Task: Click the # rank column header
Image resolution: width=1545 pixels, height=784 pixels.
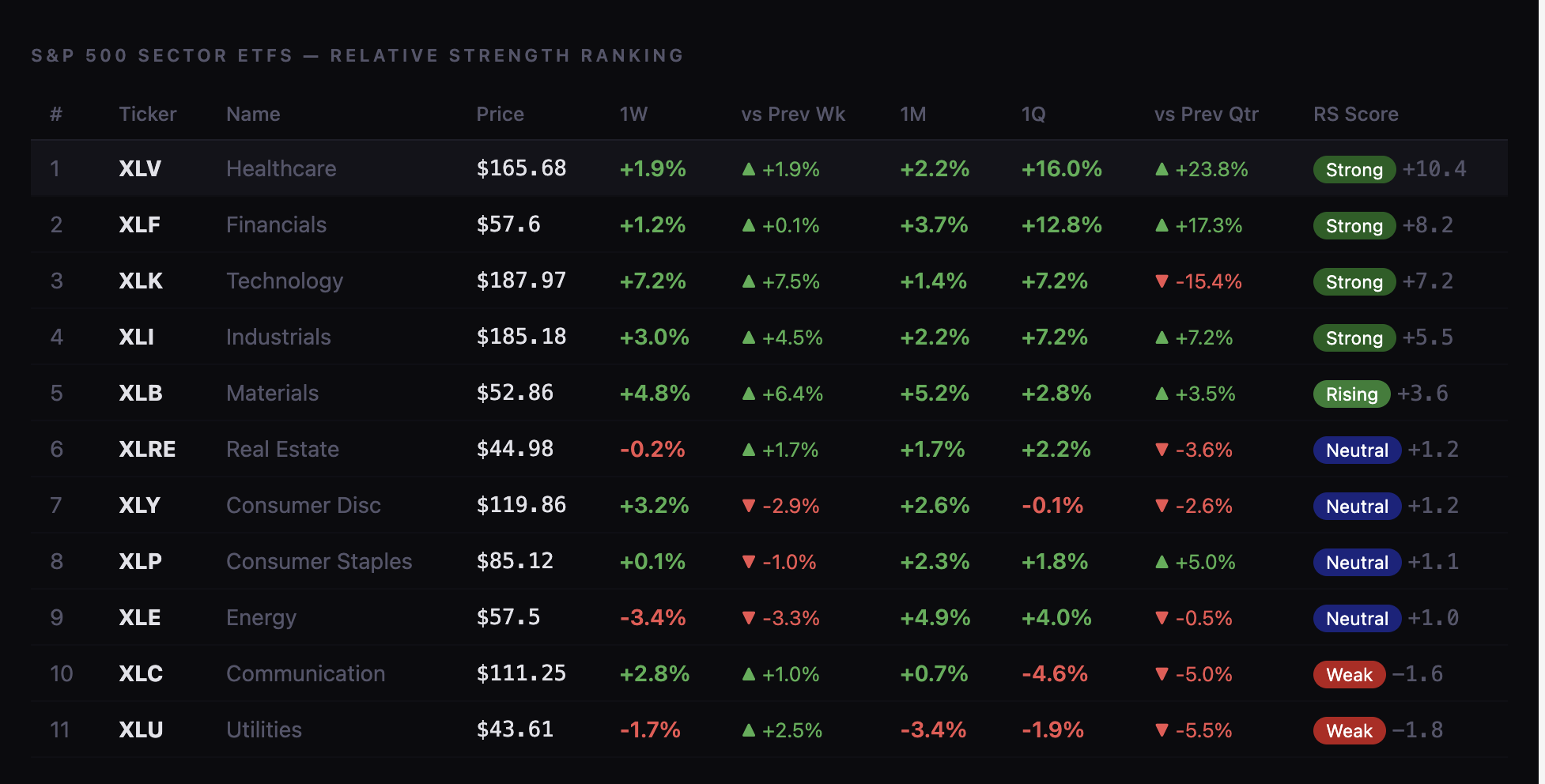Action: point(56,114)
